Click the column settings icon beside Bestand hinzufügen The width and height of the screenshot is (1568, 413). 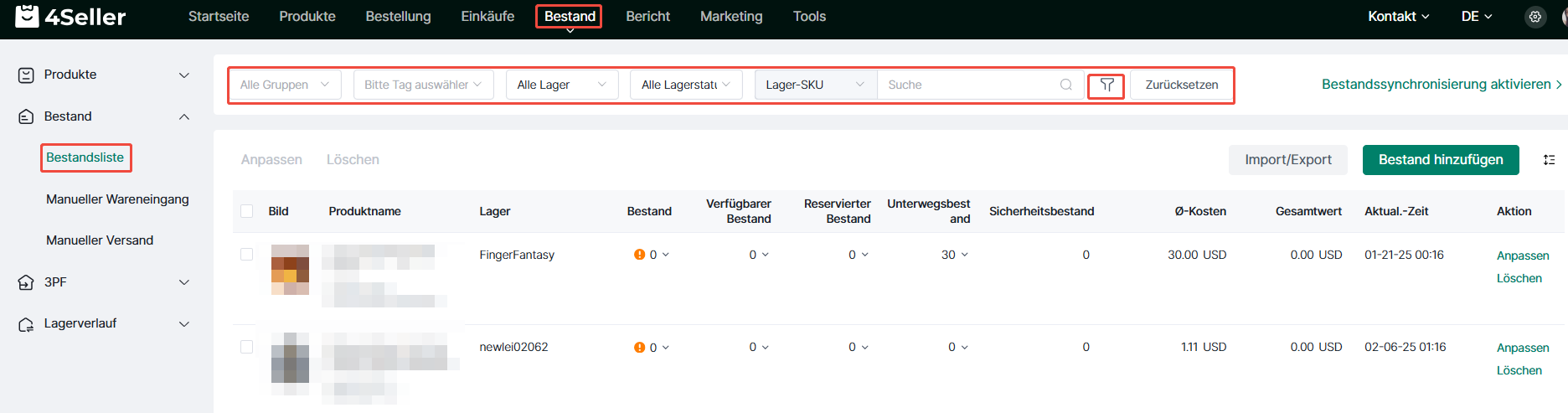click(1549, 160)
